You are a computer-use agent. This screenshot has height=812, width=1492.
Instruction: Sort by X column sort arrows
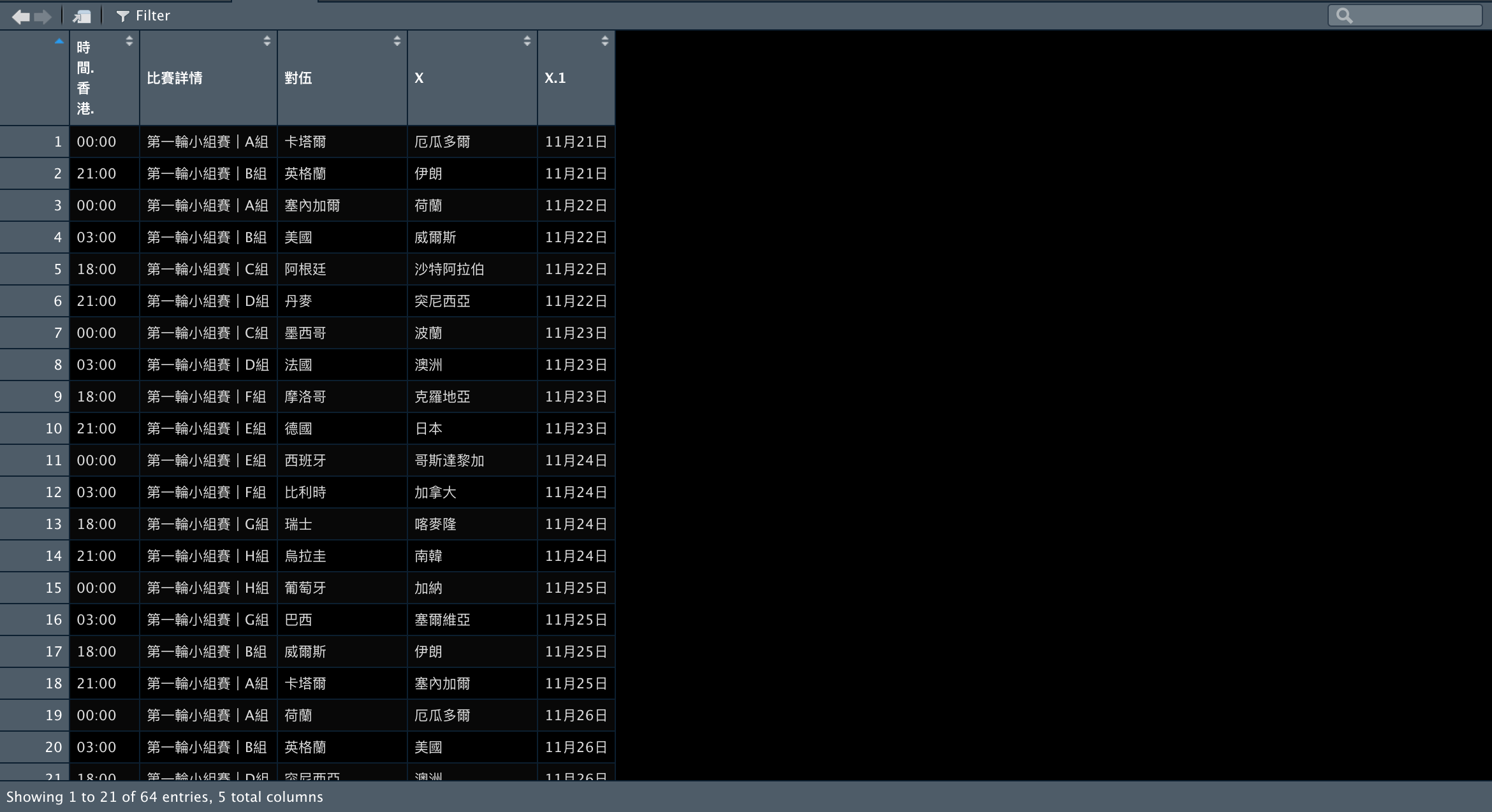(527, 41)
